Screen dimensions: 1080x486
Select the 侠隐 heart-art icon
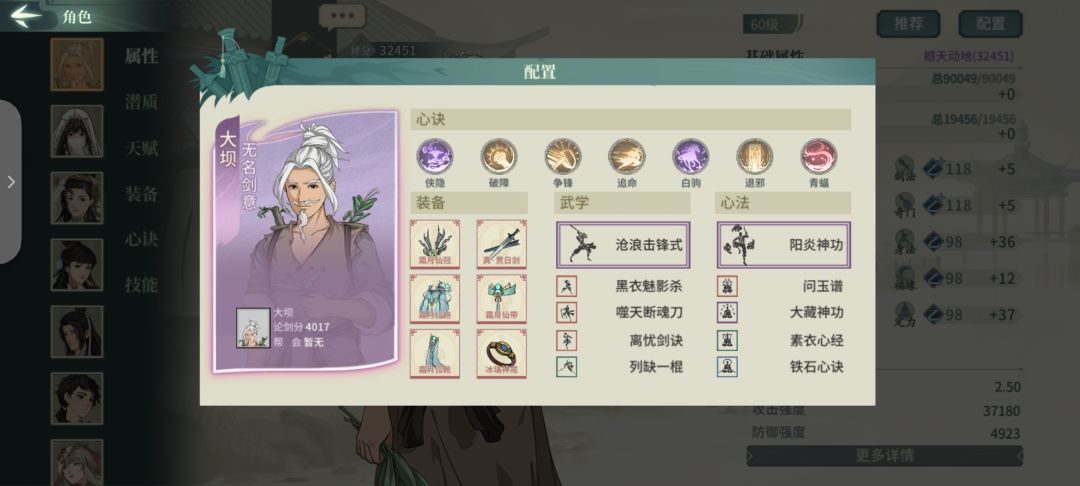coord(435,156)
